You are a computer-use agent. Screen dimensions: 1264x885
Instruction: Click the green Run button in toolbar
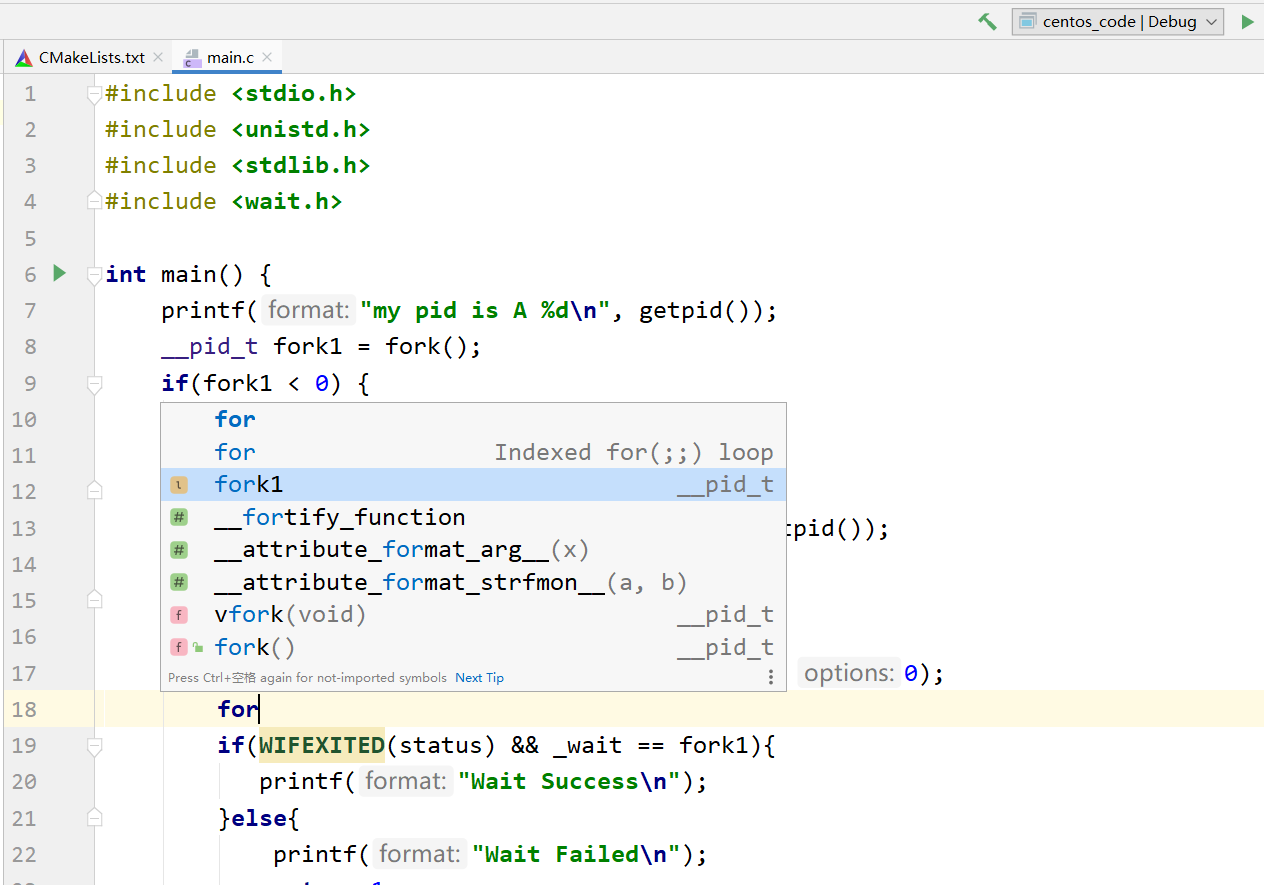[1247, 22]
